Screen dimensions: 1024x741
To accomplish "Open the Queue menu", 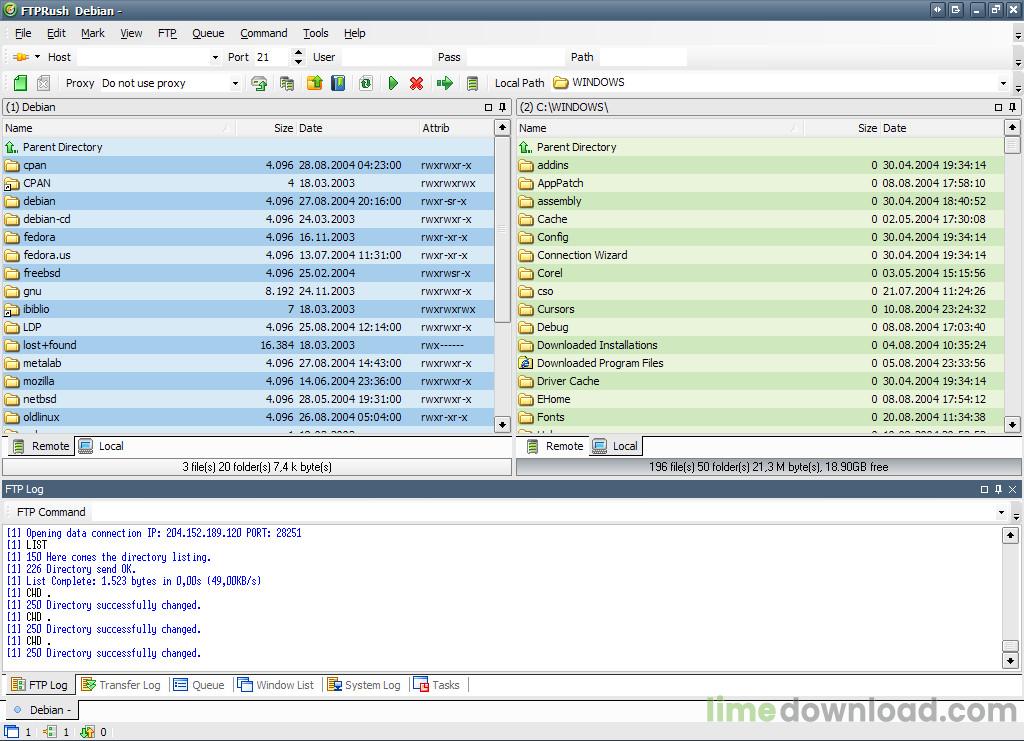I will click(208, 33).
